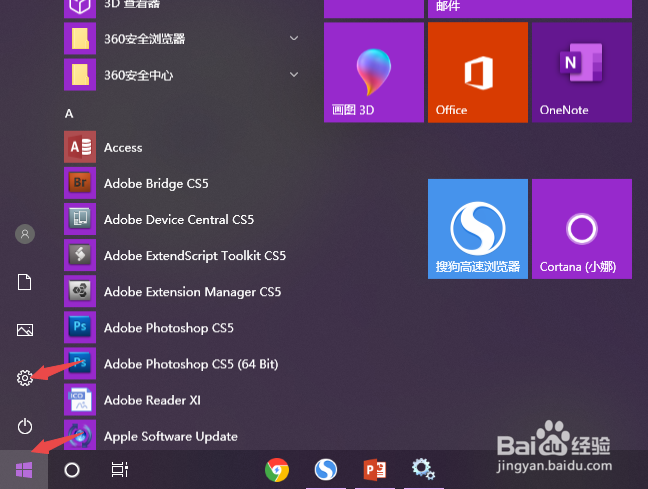This screenshot has width=648, height=489.
Task: Open the 搜狗高速浏览器 tile
Action: pyautogui.click(x=478, y=229)
